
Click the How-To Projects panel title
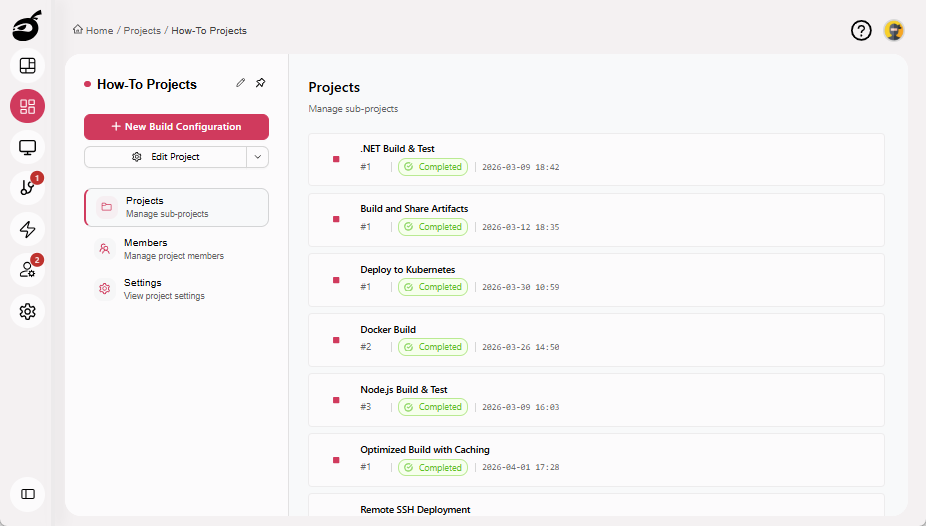click(146, 84)
